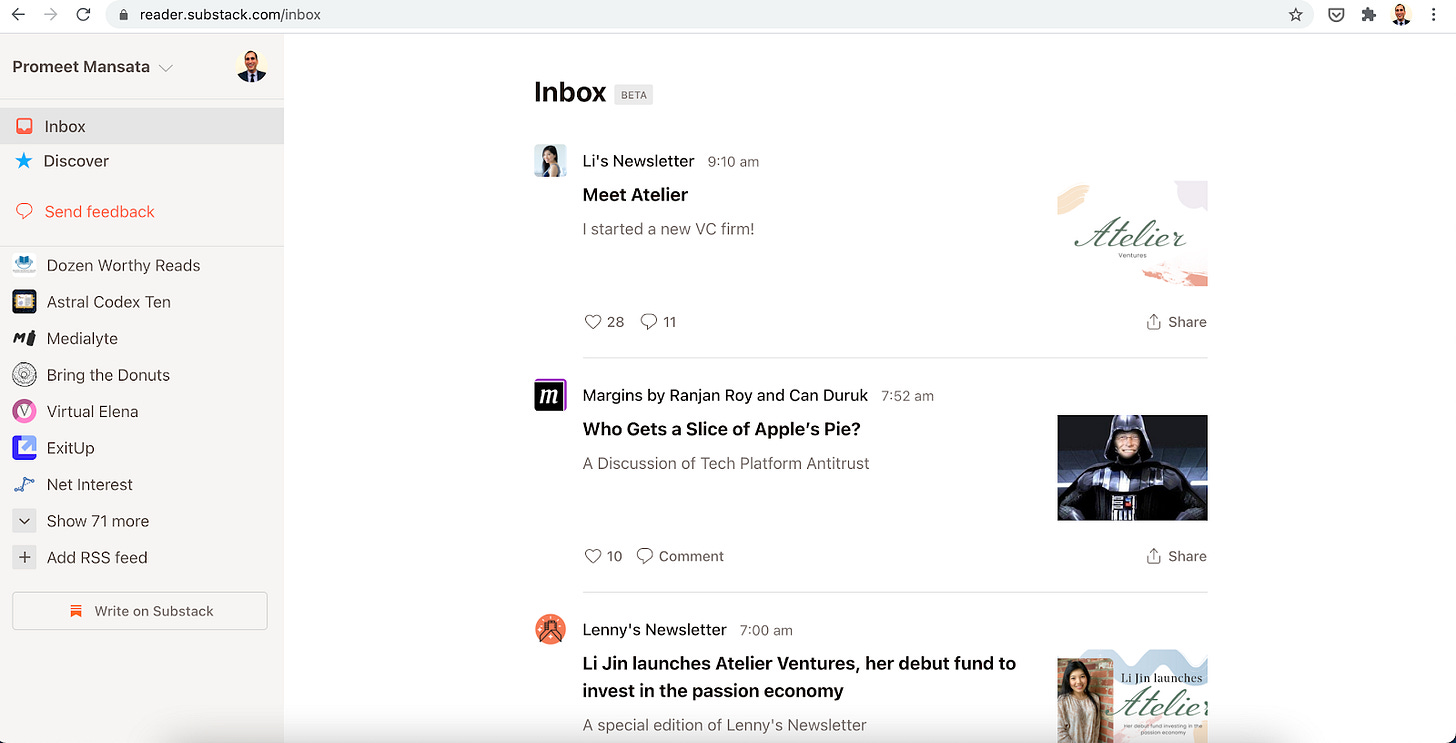Click the browser forward arrow
This screenshot has width=1456, height=743.
[51, 15]
